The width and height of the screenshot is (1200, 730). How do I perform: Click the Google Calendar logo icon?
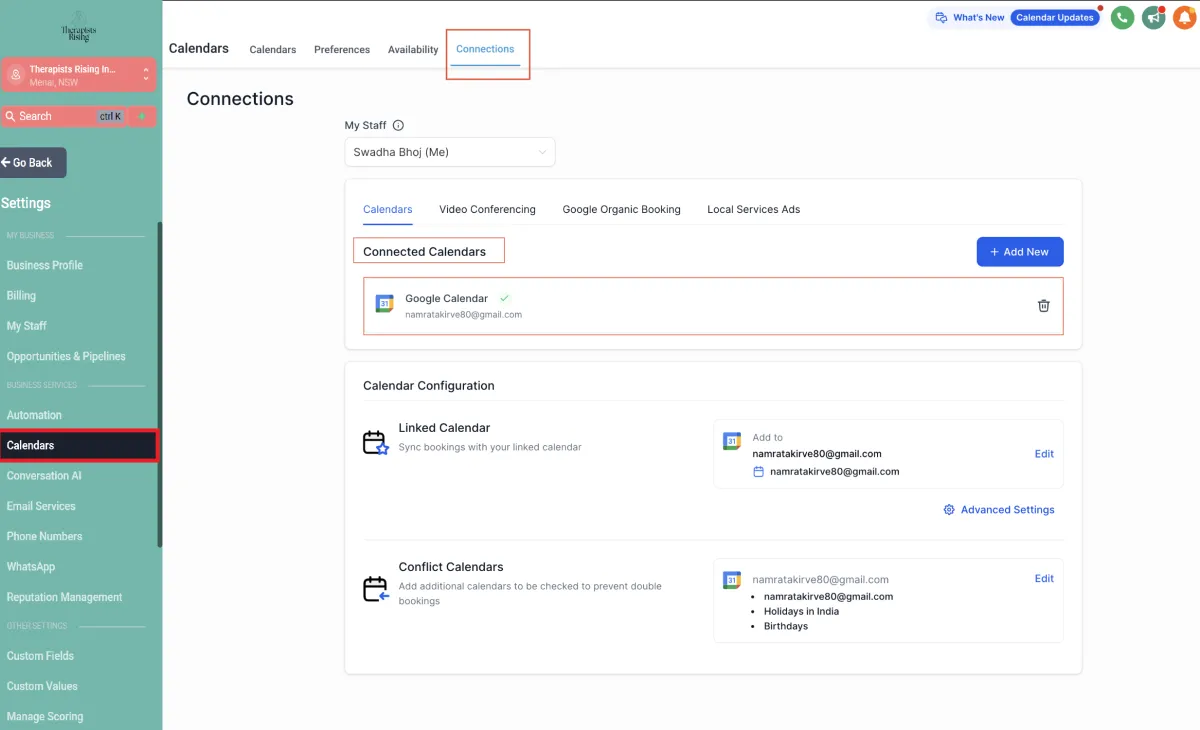click(384, 303)
